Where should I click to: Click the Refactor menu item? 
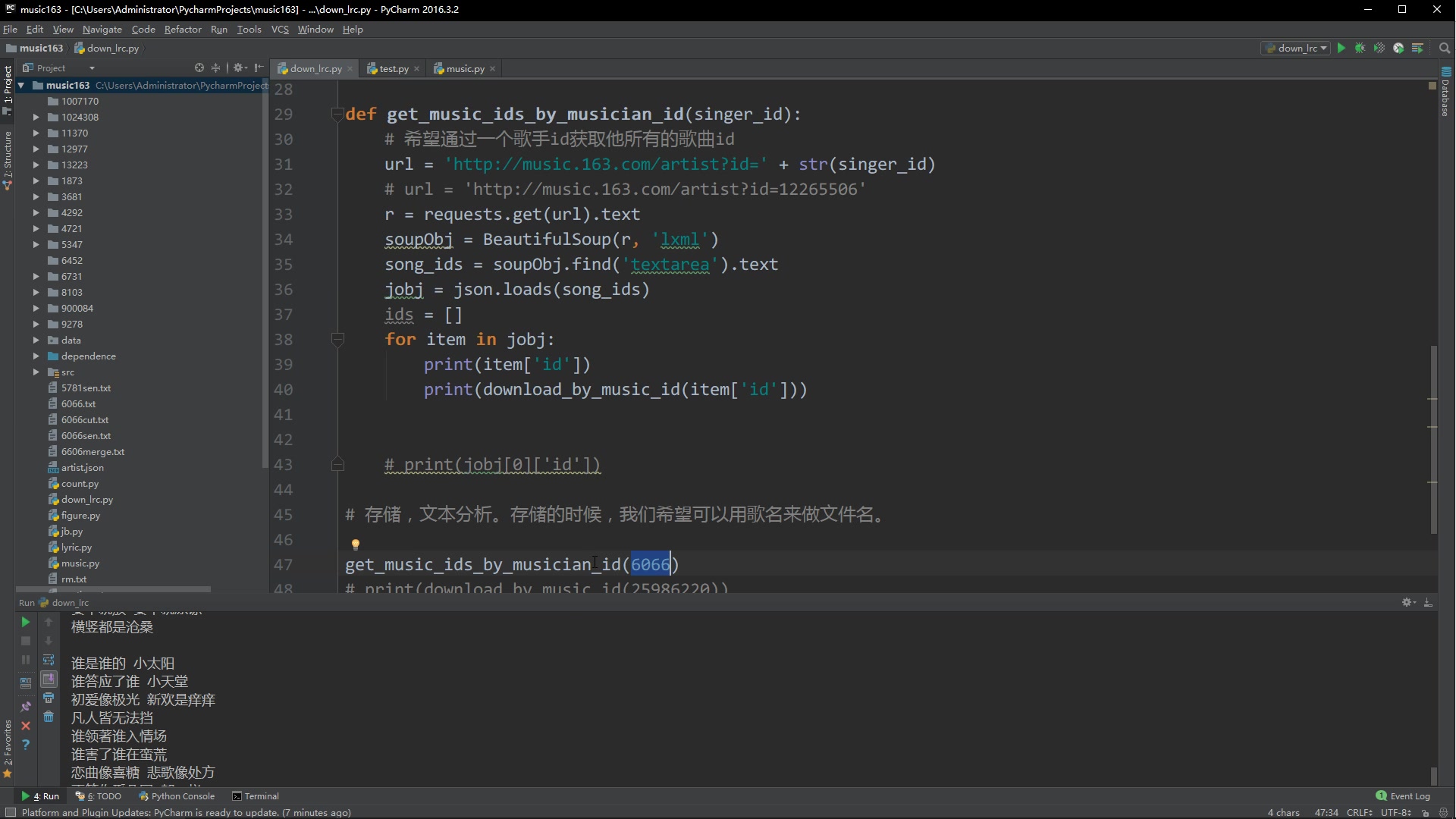182,29
